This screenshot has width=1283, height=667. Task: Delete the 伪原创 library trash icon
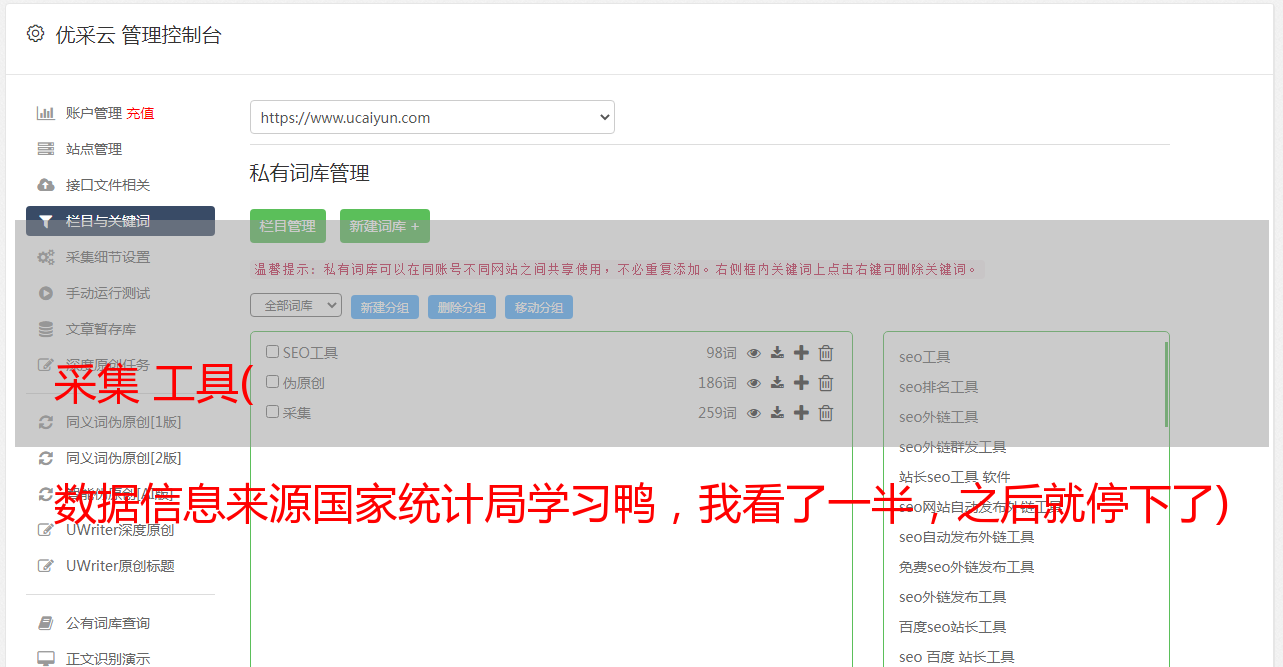(826, 383)
